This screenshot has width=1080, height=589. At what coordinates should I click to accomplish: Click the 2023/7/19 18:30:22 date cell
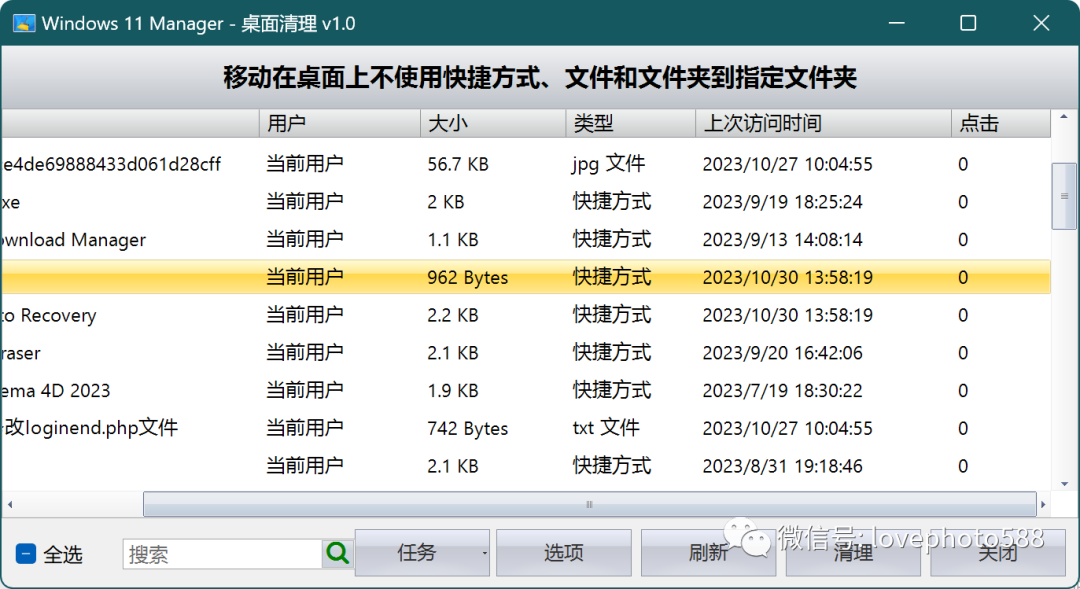pyautogui.click(x=782, y=391)
